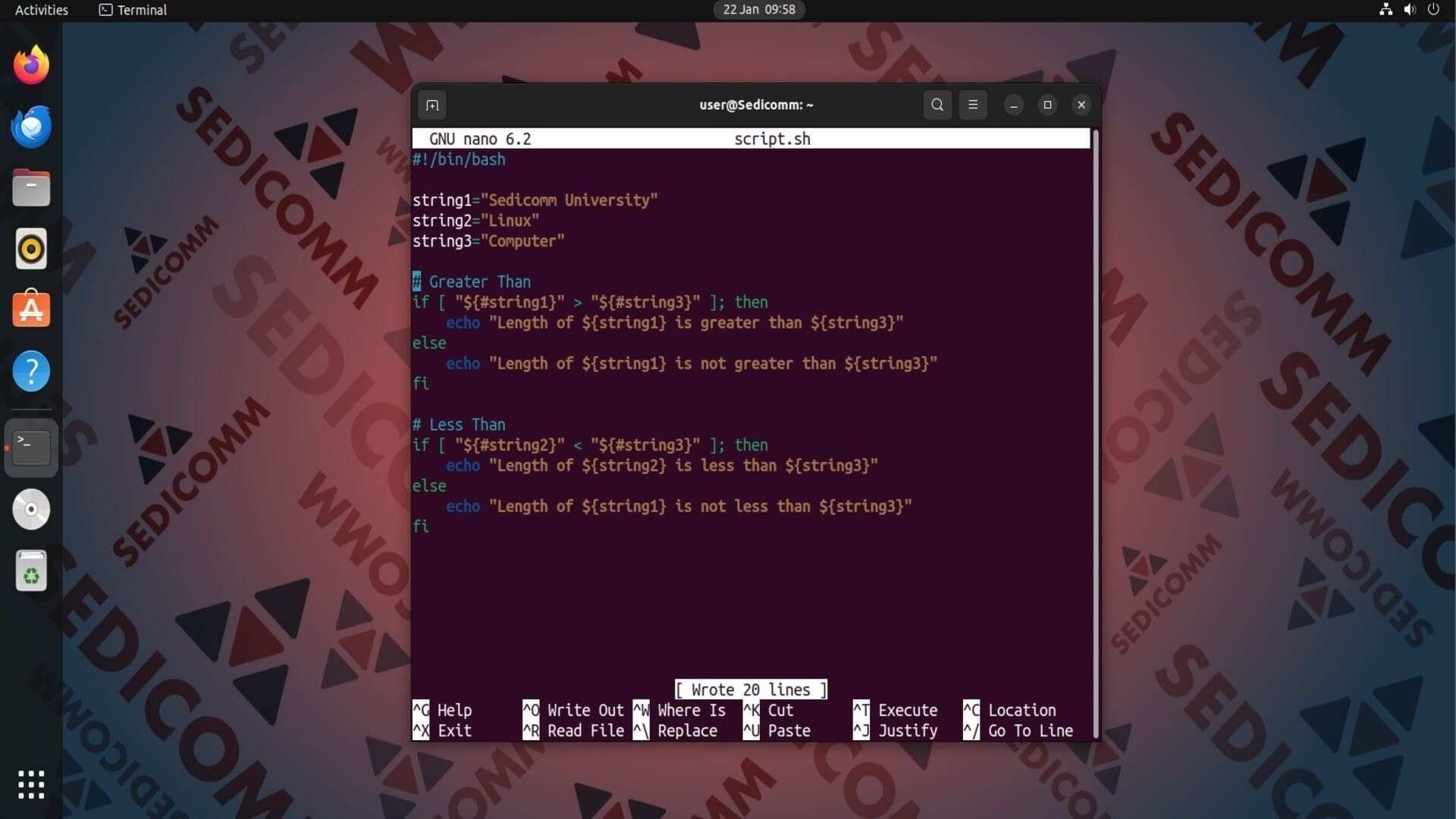The height and width of the screenshot is (819, 1456).
Task: Open the Trash dock icon
Action: point(31,571)
